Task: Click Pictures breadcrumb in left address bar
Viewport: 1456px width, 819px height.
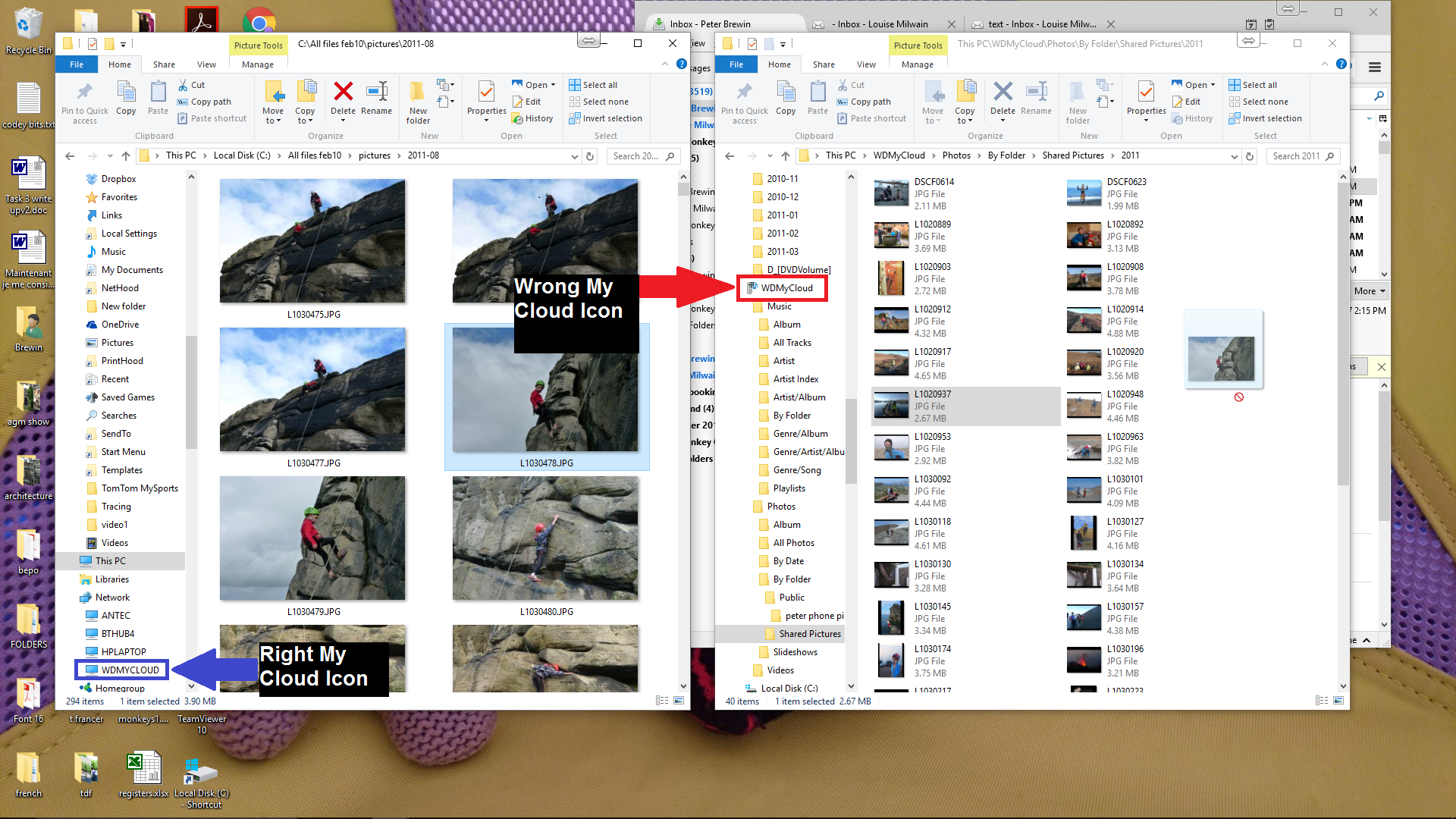Action: coord(374,155)
